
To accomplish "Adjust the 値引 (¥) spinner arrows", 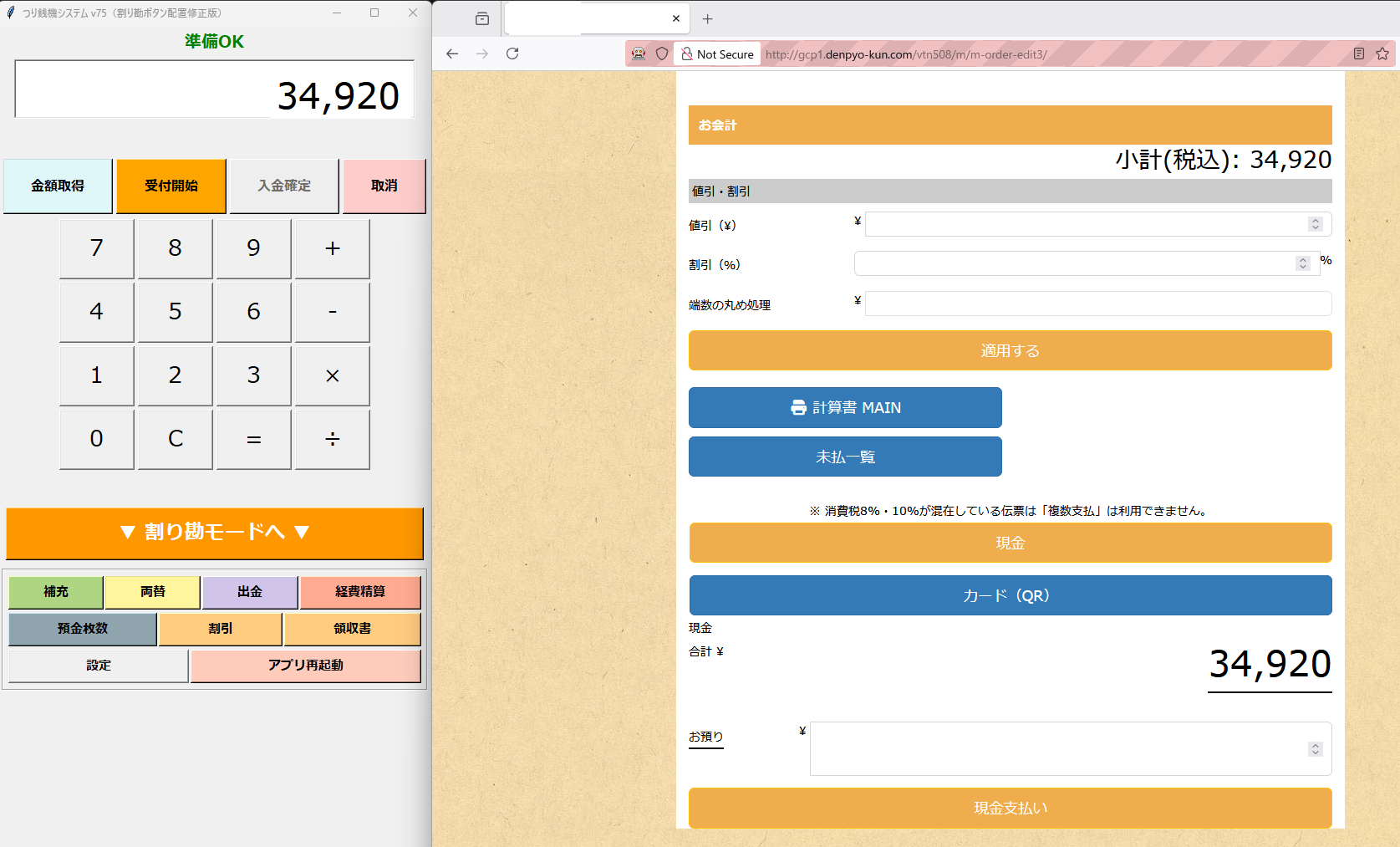I will coord(1316,224).
